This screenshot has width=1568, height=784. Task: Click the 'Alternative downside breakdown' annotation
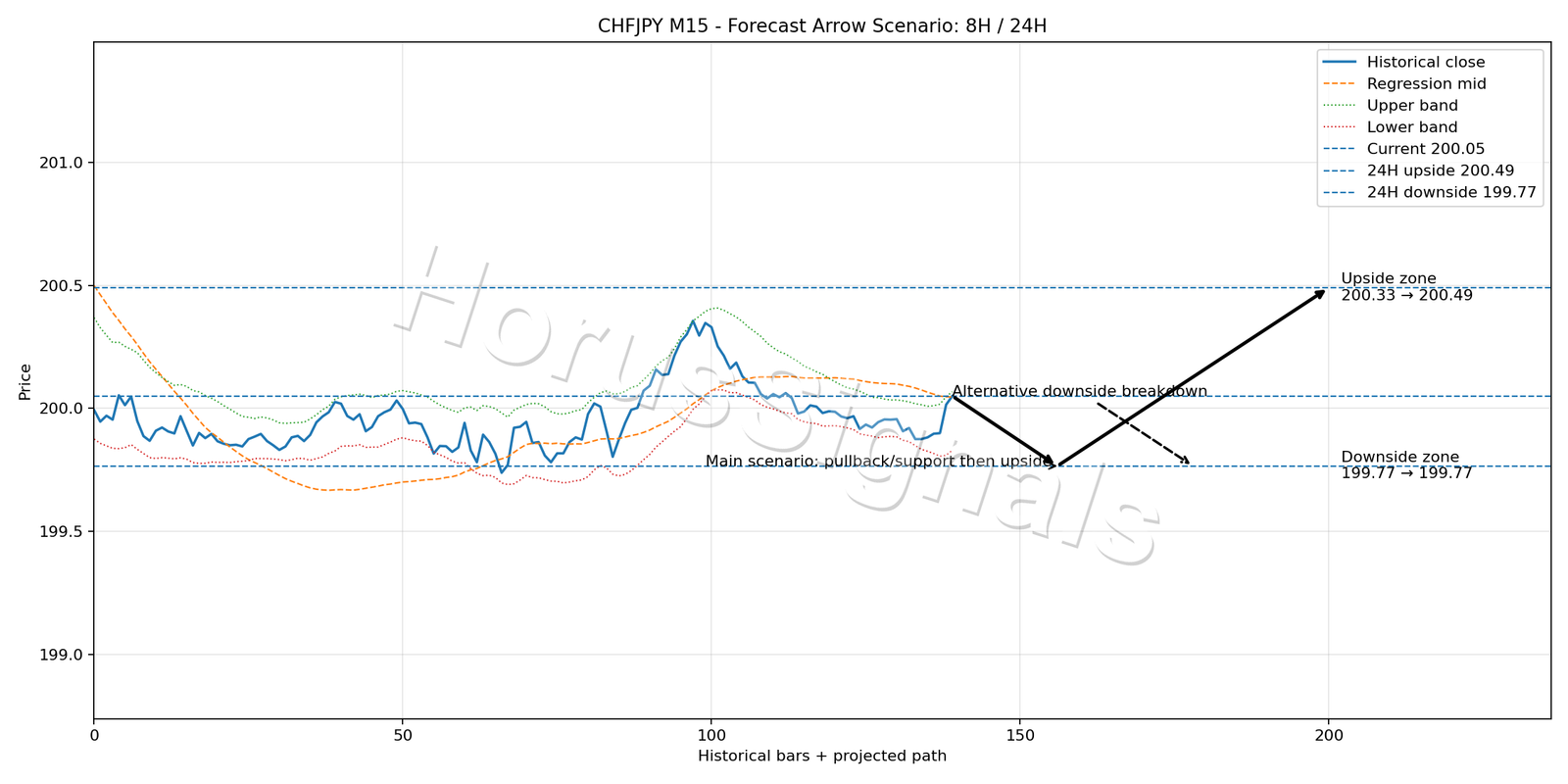click(1079, 392)
